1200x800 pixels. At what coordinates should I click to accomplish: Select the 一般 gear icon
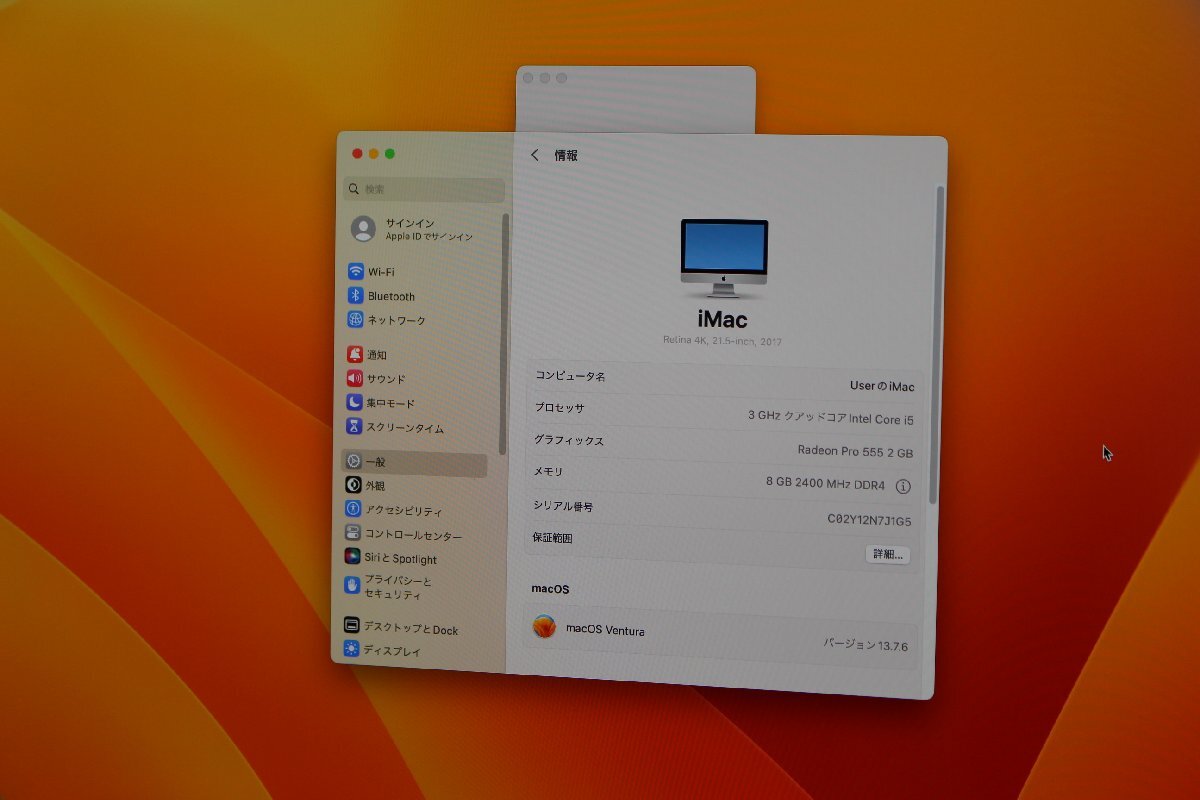click(353, 461)
